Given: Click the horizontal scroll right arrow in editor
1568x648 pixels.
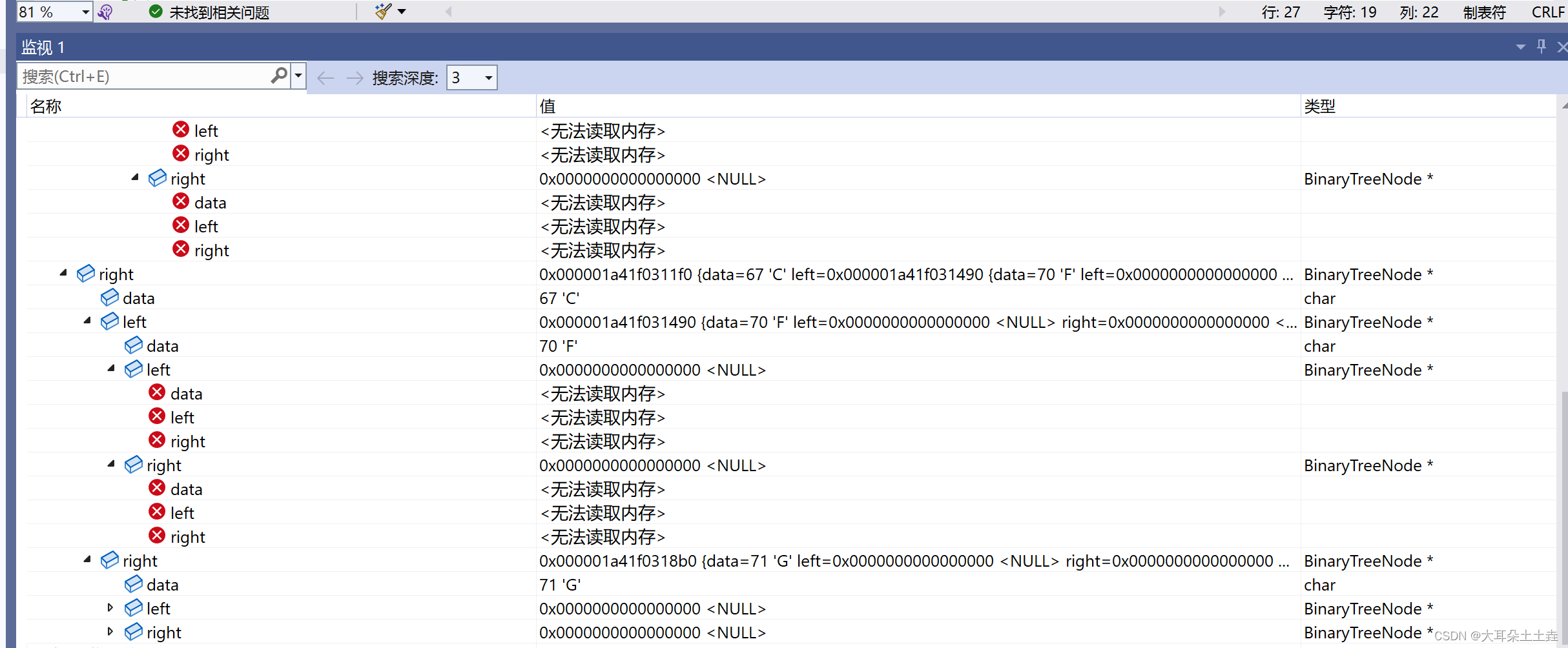Looking at the screenshot, I should [x=1222, y=11].
